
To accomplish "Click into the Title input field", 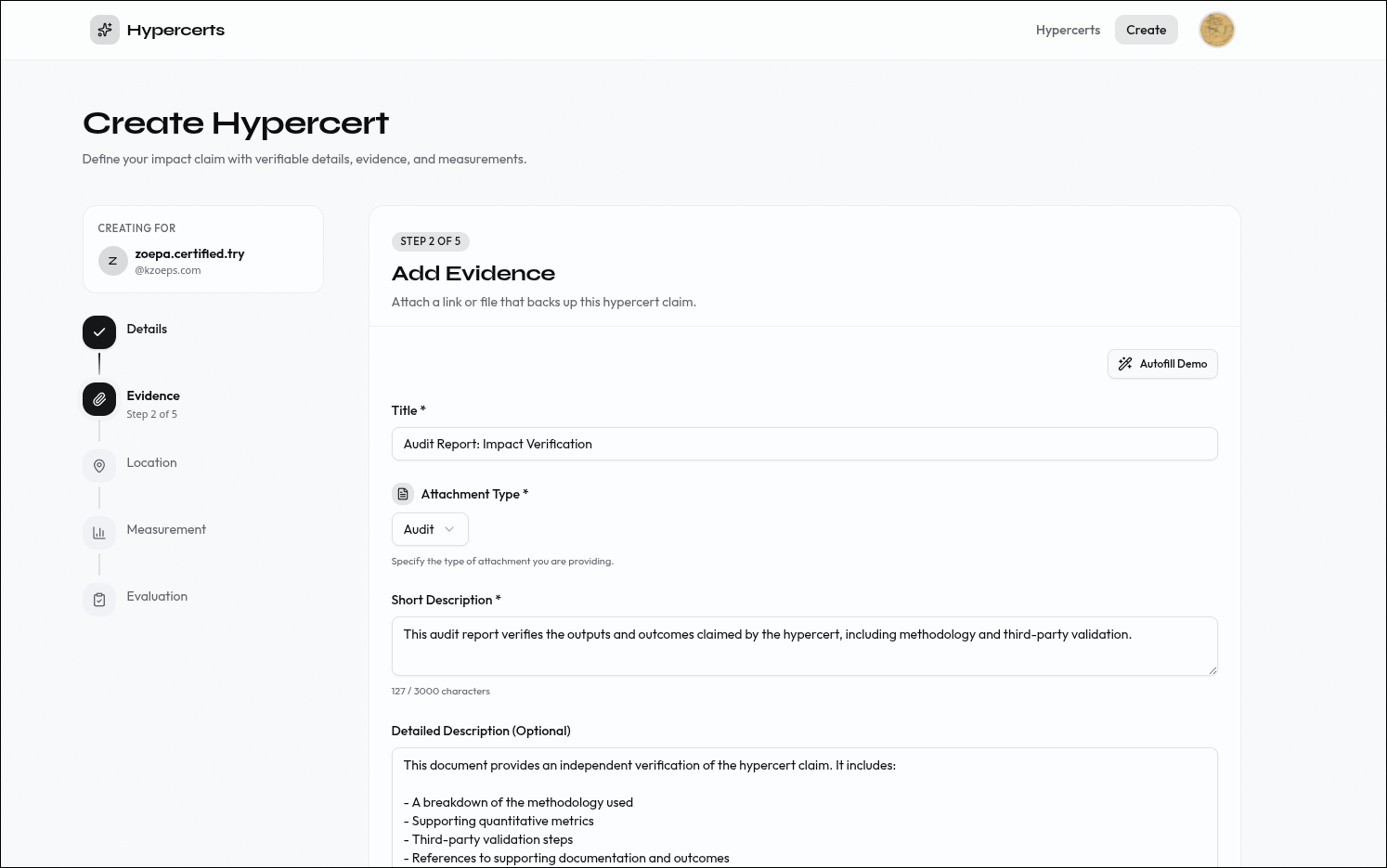I will (x=804, y=444).
